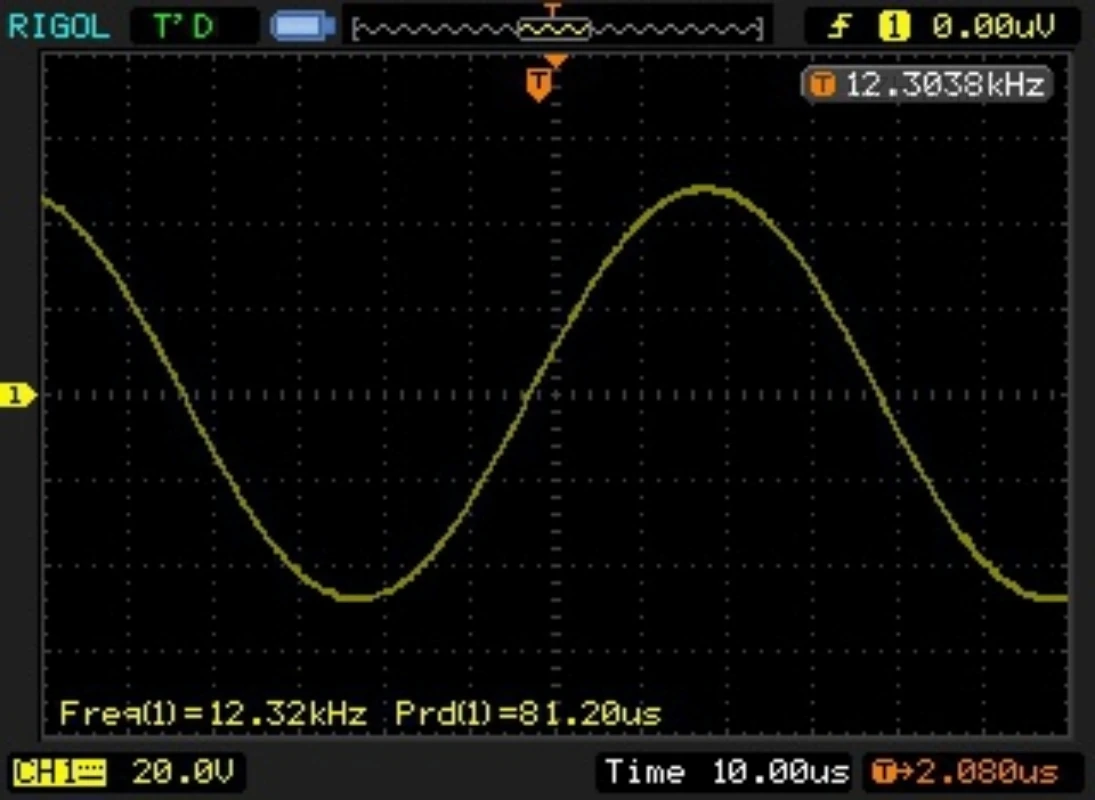Click the sine wave positive peak

point(705,188)
